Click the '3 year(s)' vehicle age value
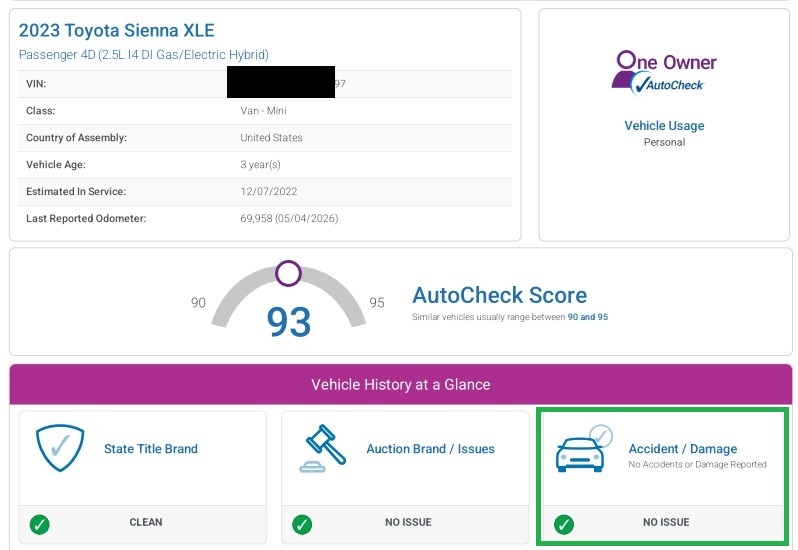798x550 pixels. pyautogui.click(x=260, y=165)
